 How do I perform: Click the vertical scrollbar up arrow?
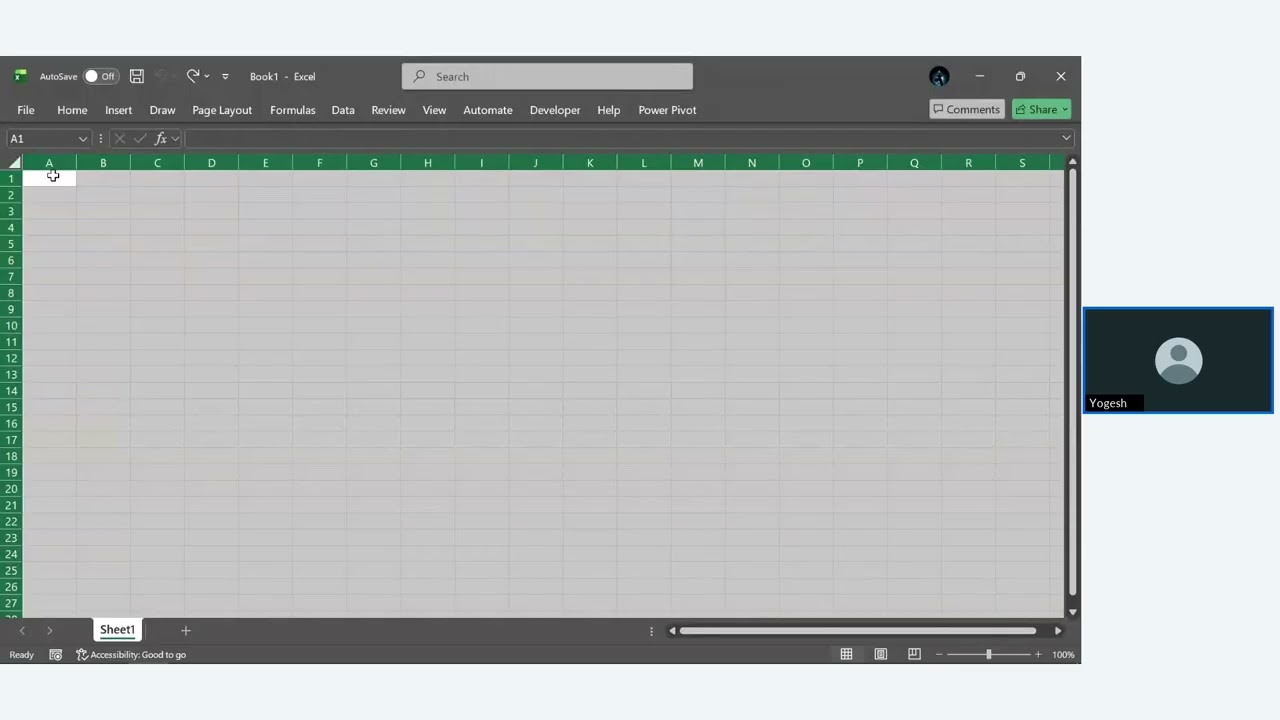[1073, 161]
